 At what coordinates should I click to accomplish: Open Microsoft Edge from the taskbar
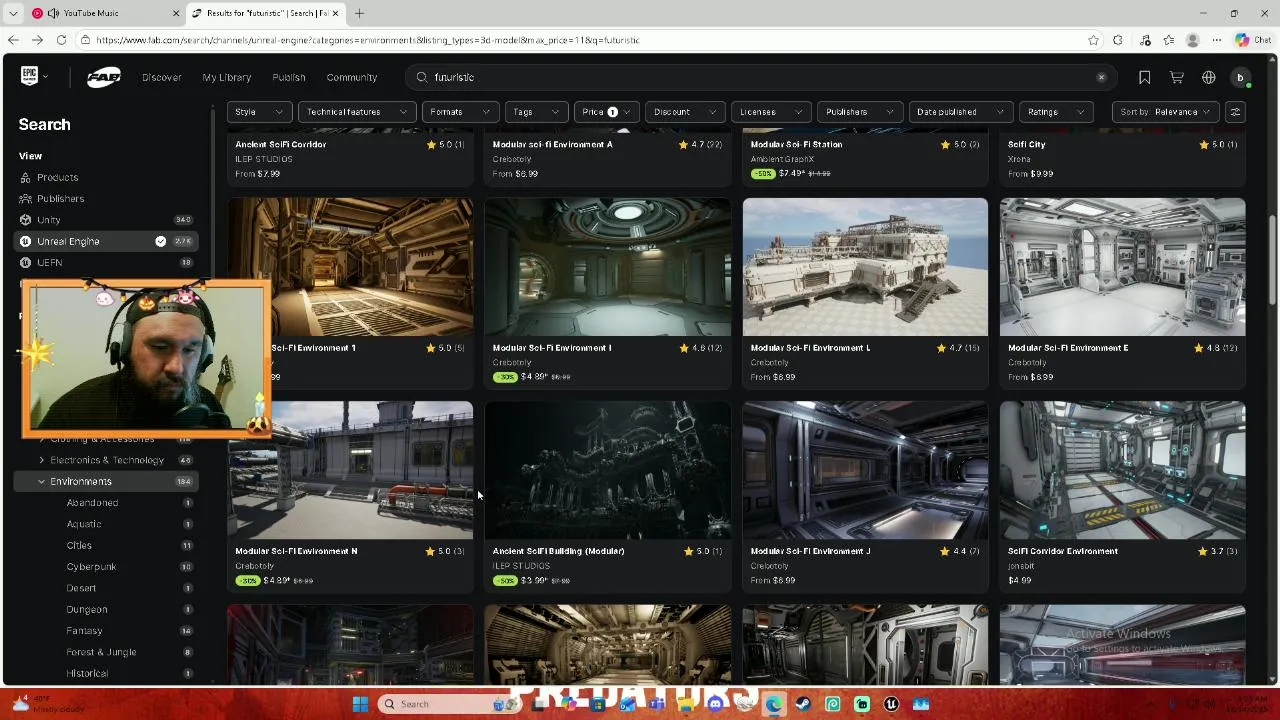pos(773,704)
